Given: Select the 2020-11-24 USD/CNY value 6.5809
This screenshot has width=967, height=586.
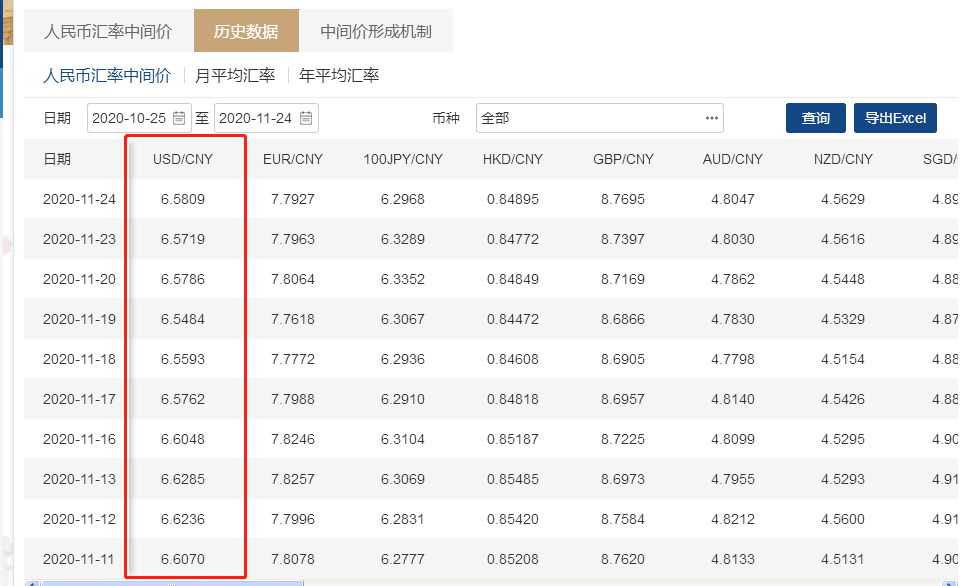Looking at the screenshot, I should [x=183, y=199].
